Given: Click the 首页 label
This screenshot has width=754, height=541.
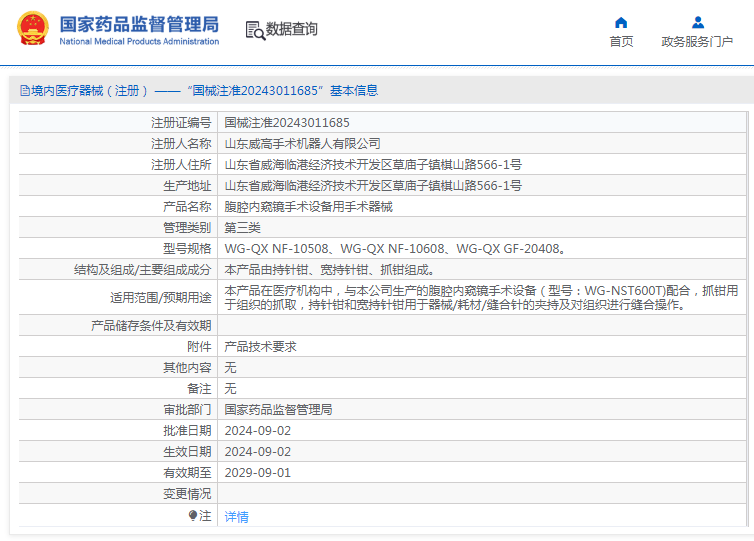Looking at the screenshot, I should [x=621, y=42].
